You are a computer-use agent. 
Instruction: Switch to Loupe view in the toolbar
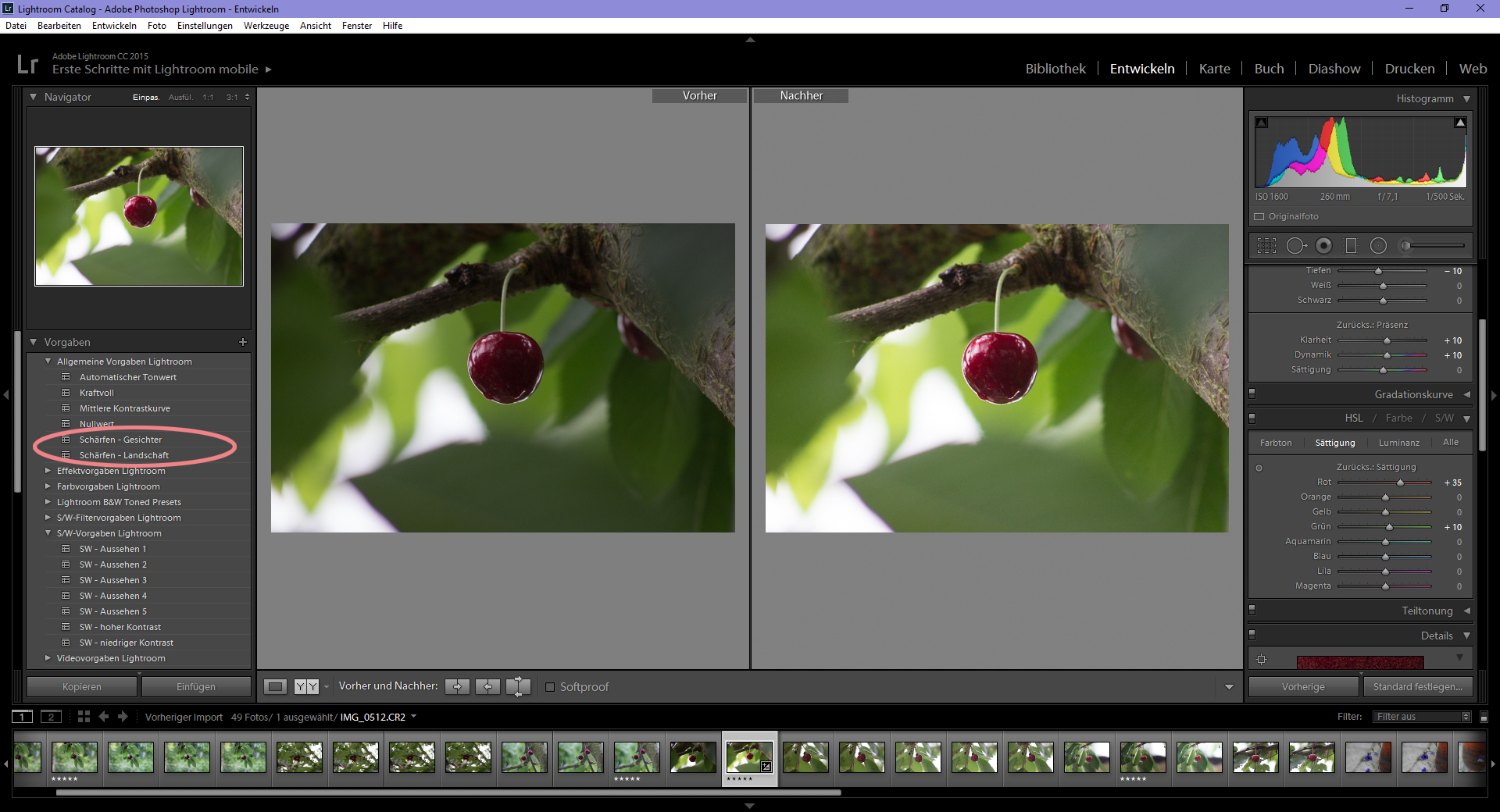[x=274, y=686]
